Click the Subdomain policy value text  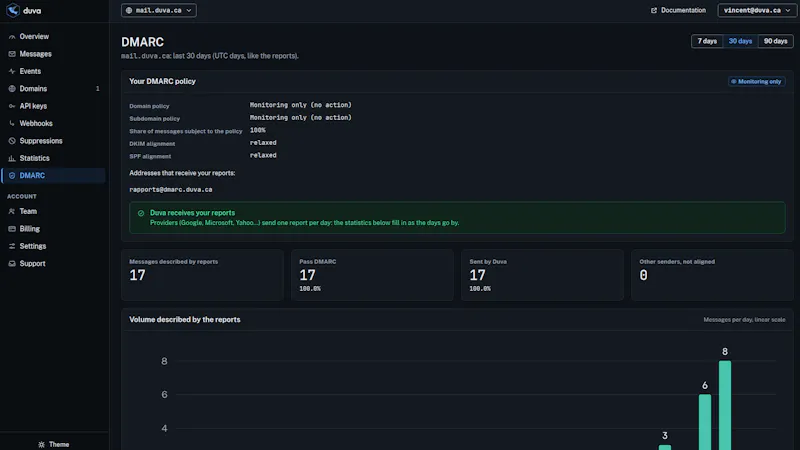(301, 117)
